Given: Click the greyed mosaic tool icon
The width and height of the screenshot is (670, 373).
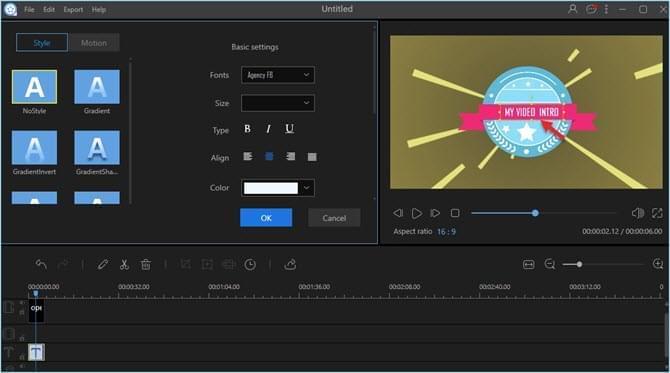Looking at the screenshot, I should (x=229, y=264).
